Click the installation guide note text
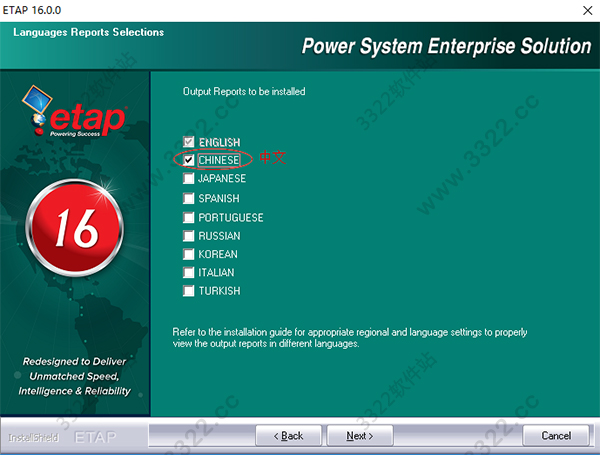Screen dimensions: 600x455 point(350,338)
